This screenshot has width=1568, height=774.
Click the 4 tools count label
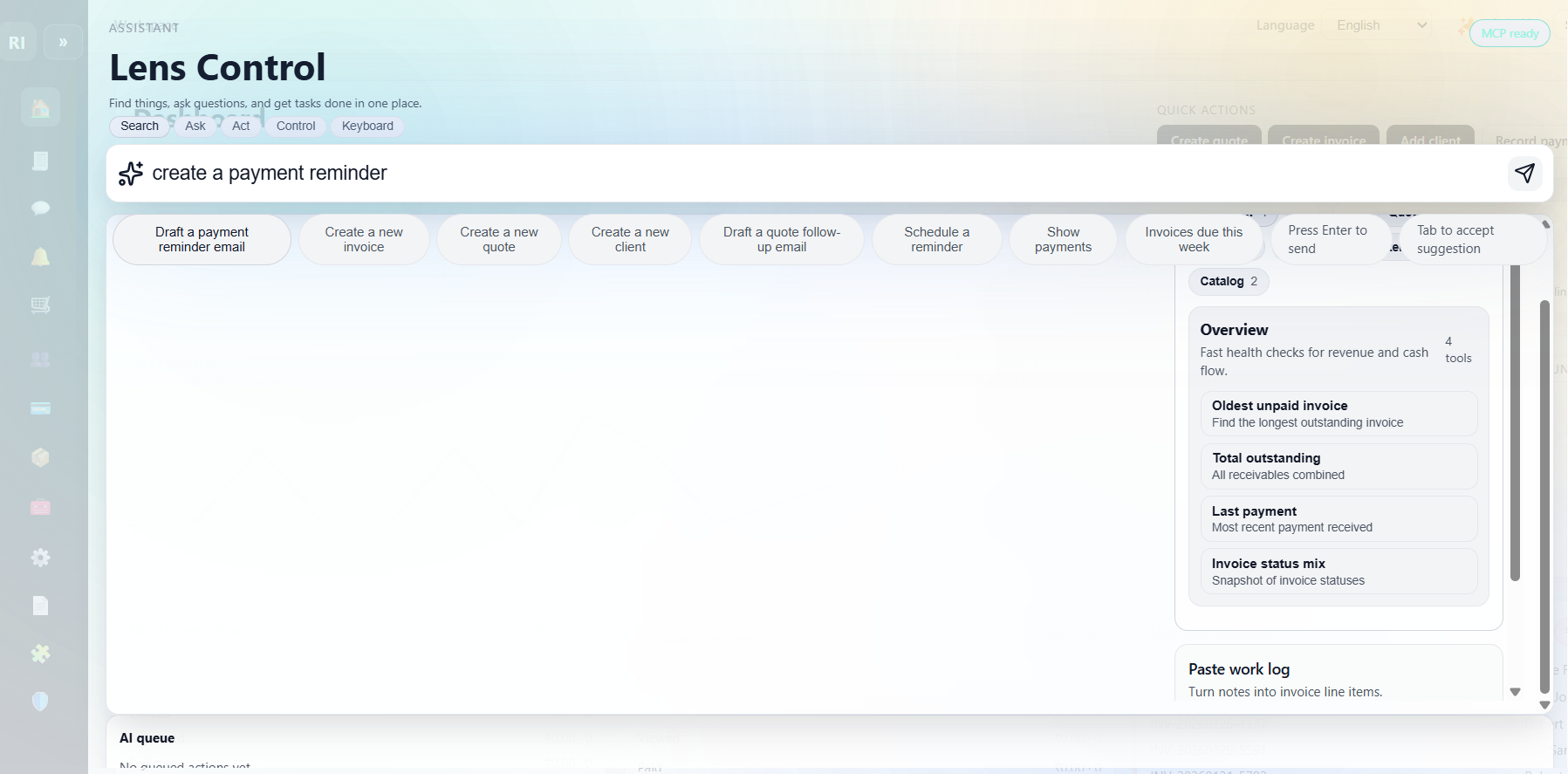(1458, 350)
